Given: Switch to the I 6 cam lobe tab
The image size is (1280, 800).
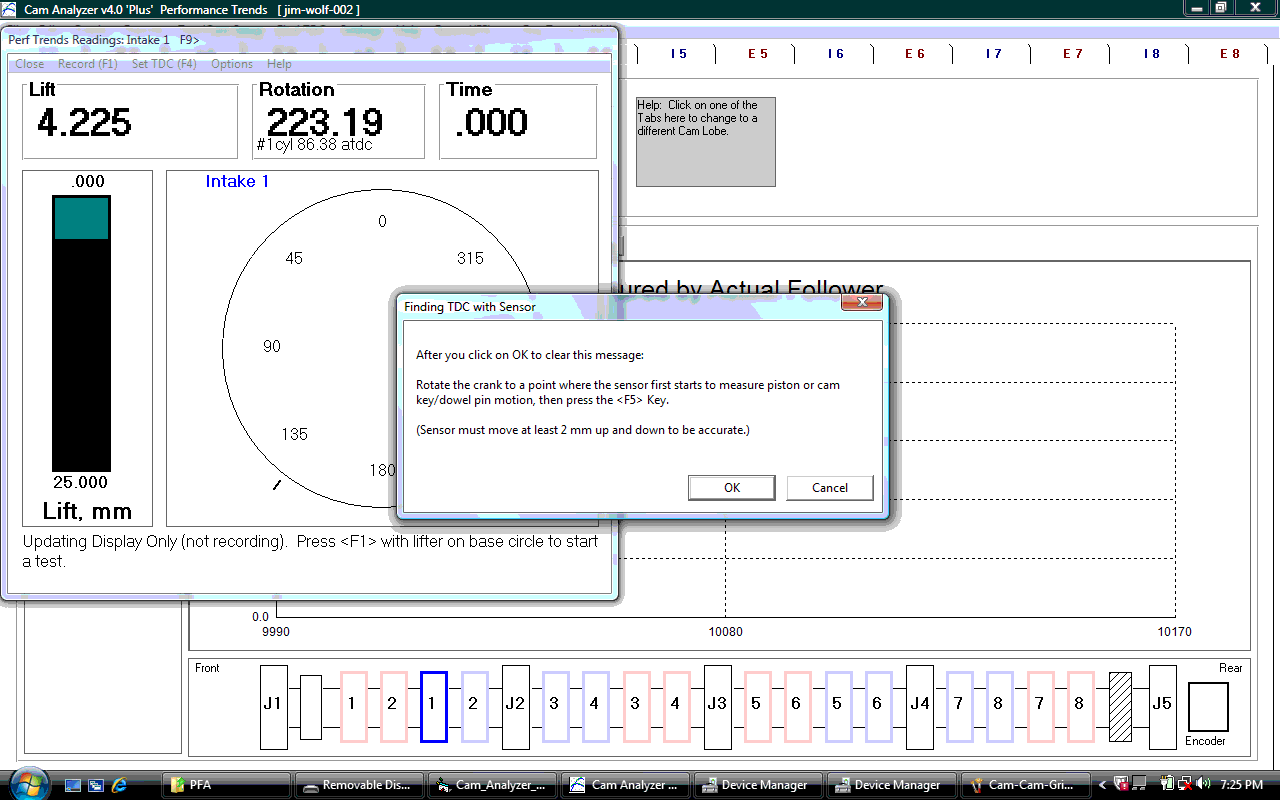Looking at the screenshot, I should coord(836,54).
